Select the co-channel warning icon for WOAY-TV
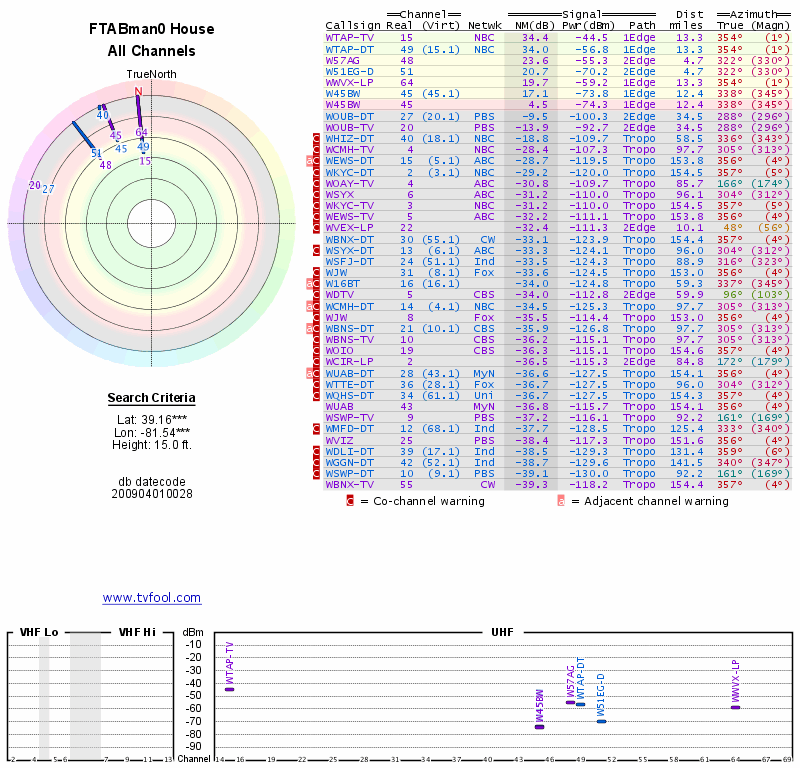Screen dimensions: 800x768 tap(316, 184)
